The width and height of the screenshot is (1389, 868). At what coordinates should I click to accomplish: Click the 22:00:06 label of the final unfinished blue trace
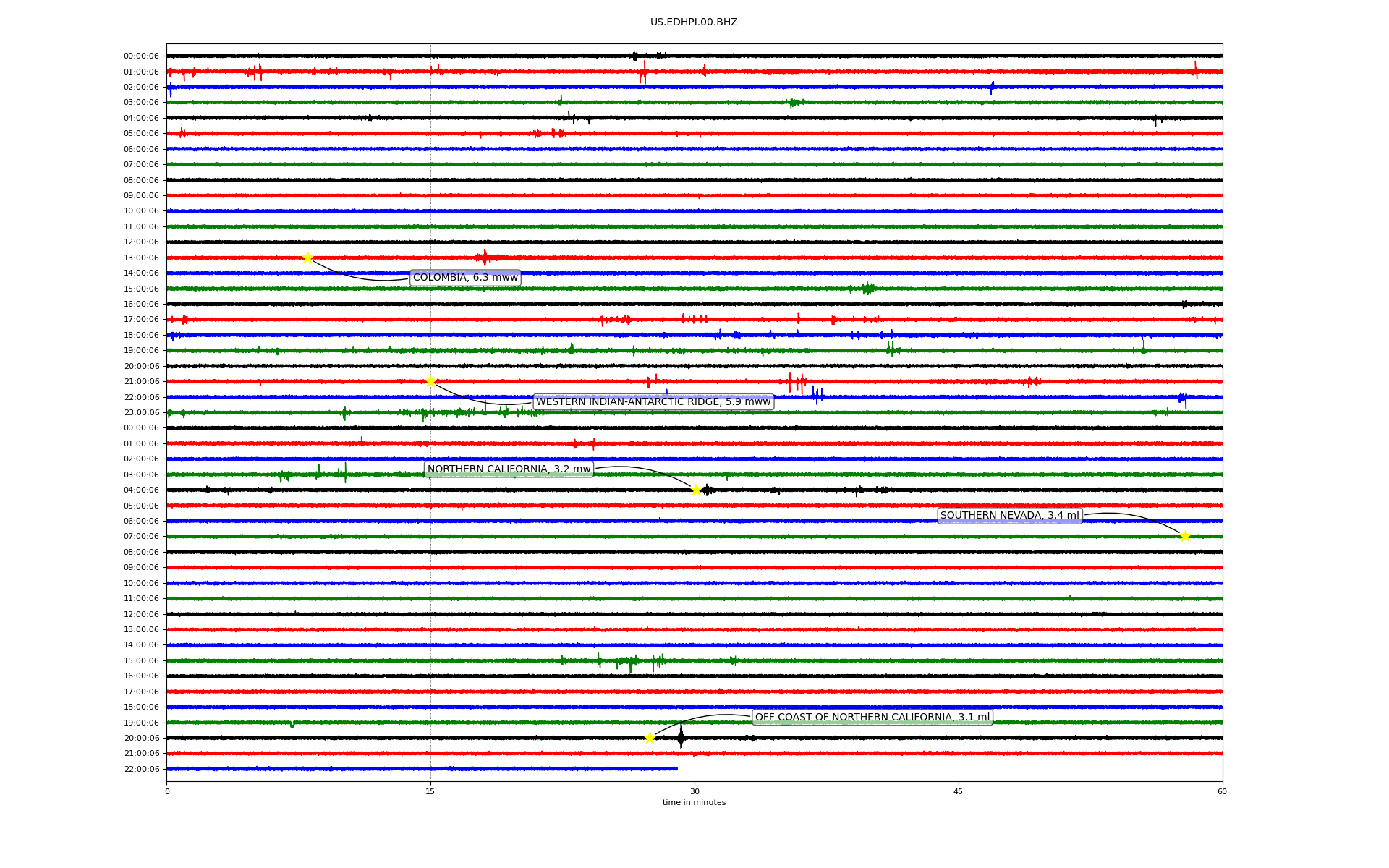pyautogui.click(x=141, y=770)
